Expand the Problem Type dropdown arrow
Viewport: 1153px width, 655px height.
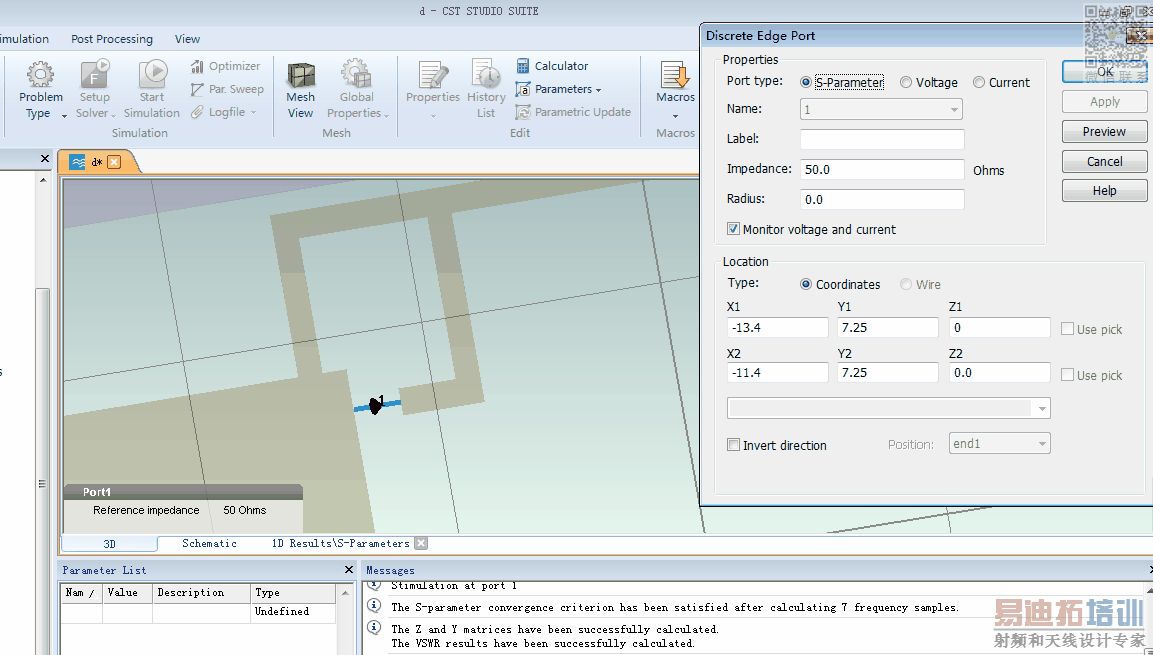[x=64, y=115]
